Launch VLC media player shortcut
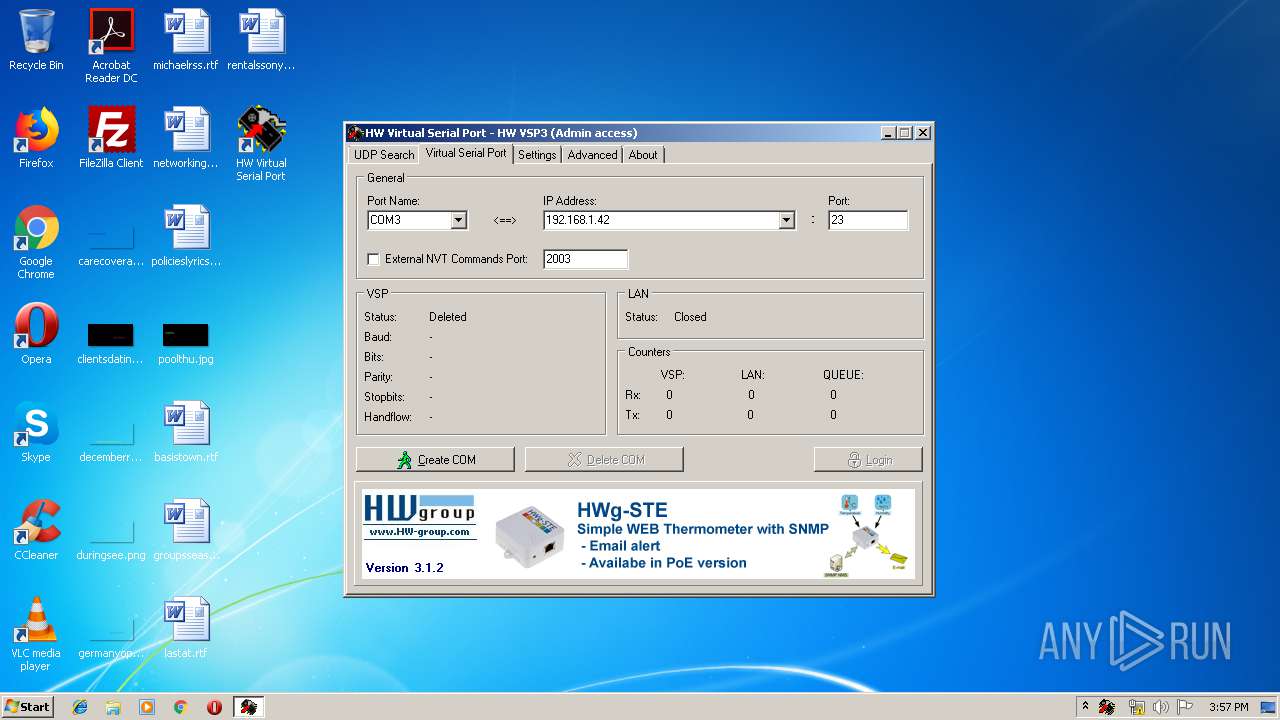The height and width of the screenshot is (720, 1280). click(36, 634)
